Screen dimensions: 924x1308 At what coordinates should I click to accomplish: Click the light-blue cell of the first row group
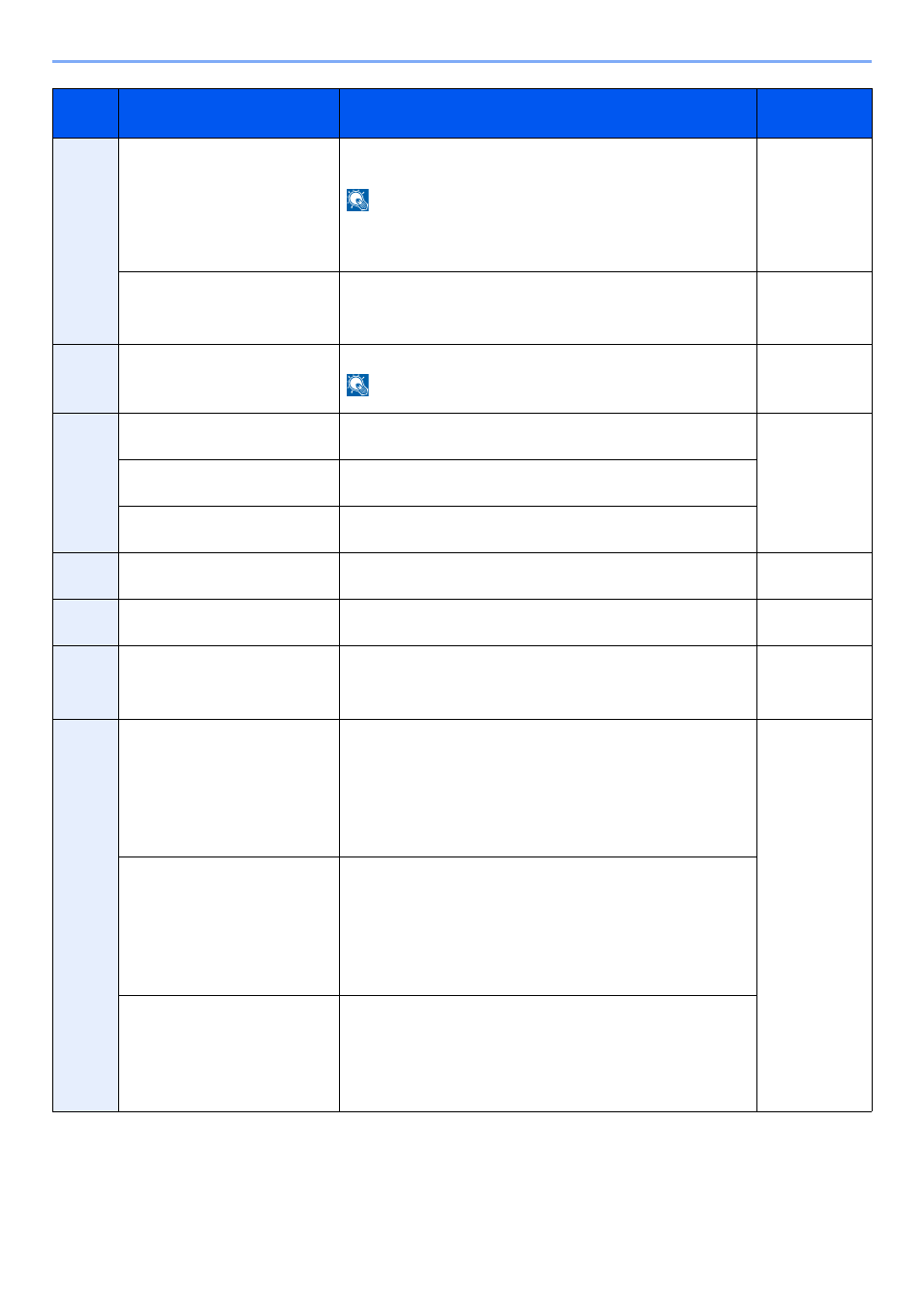point(85,241)
